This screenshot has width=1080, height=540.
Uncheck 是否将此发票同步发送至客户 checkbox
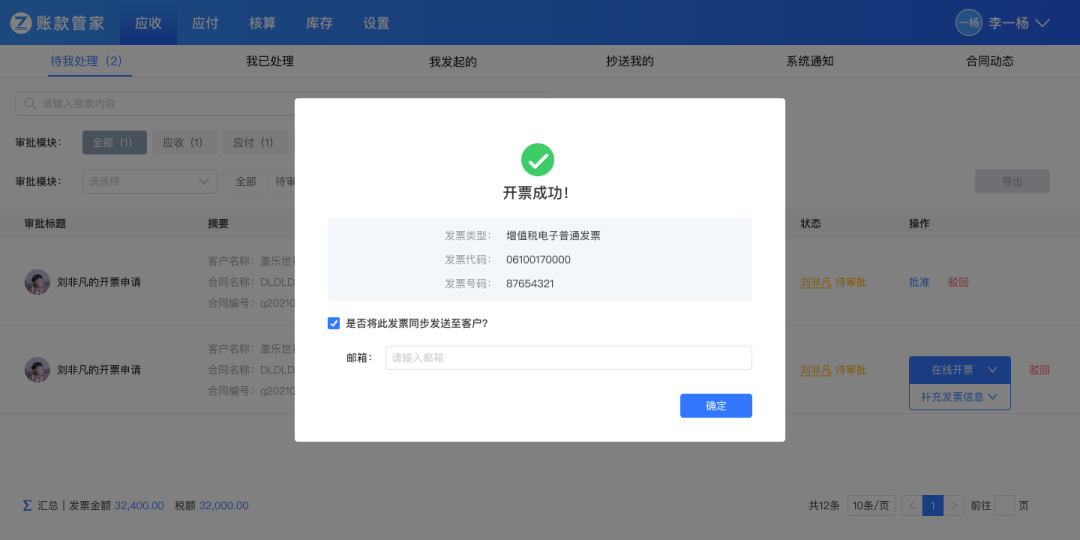pyautogui.click(x=334, y=323)
